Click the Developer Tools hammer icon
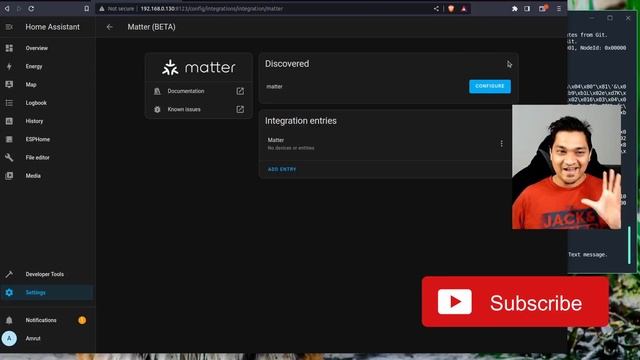This screenshot has height=360, width=640. point(9,274)
